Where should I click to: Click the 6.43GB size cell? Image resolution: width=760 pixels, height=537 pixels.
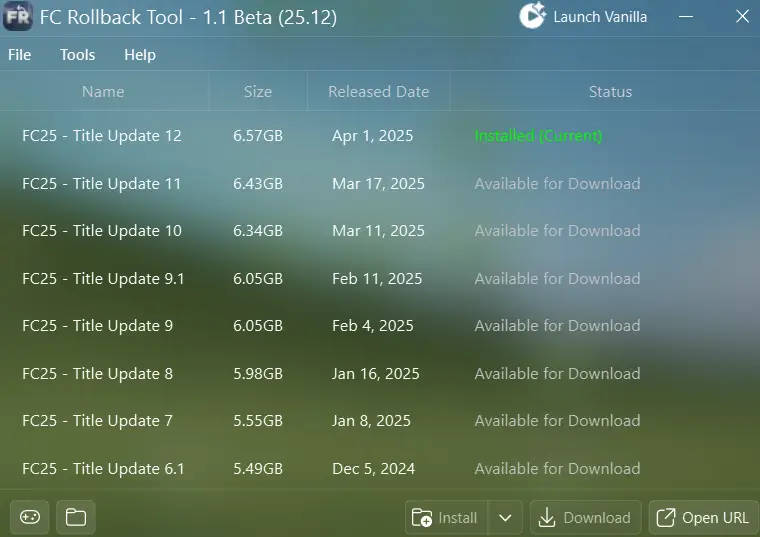point(258,184)
